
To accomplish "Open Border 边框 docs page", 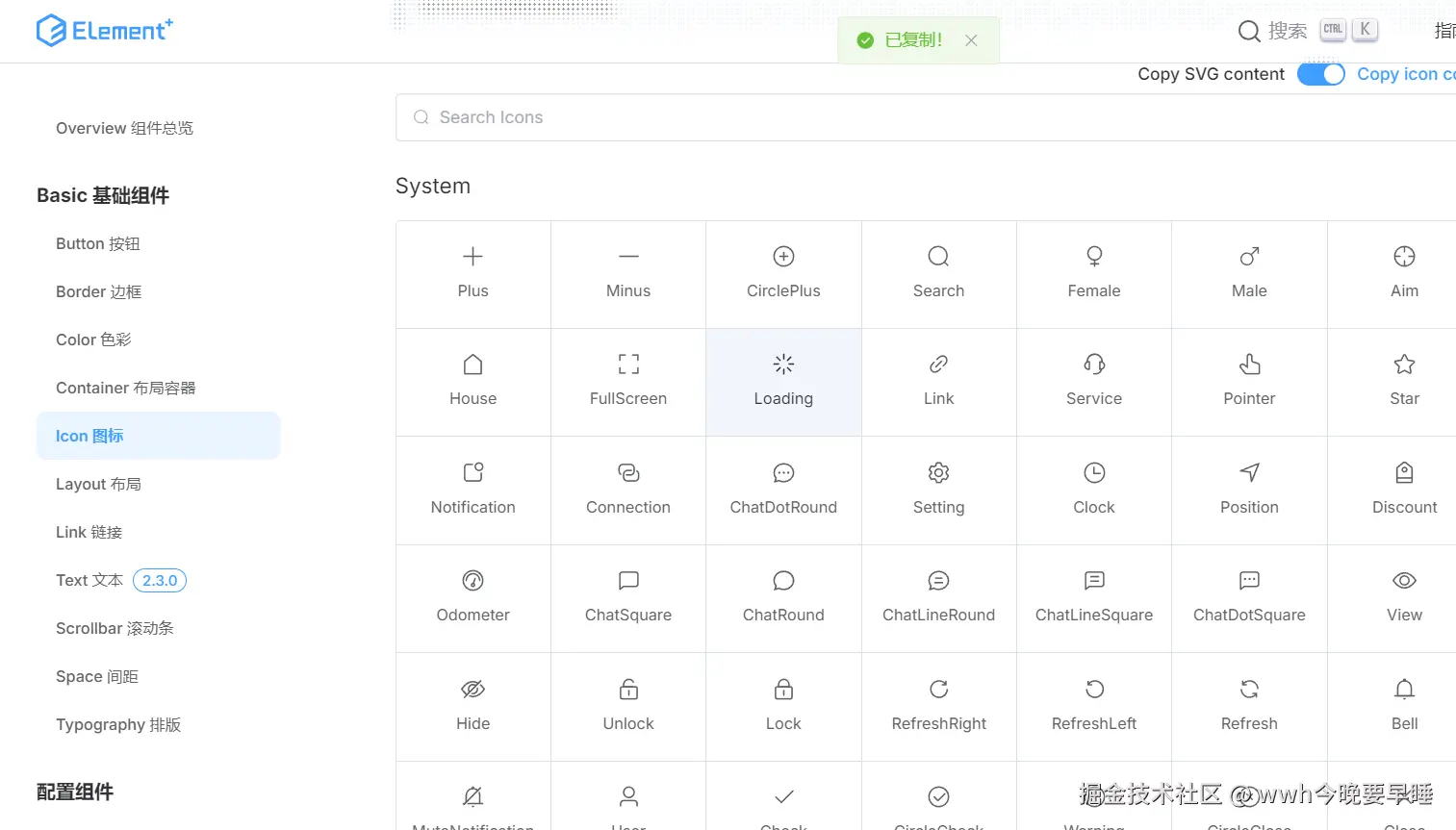I will coord(98,291).
